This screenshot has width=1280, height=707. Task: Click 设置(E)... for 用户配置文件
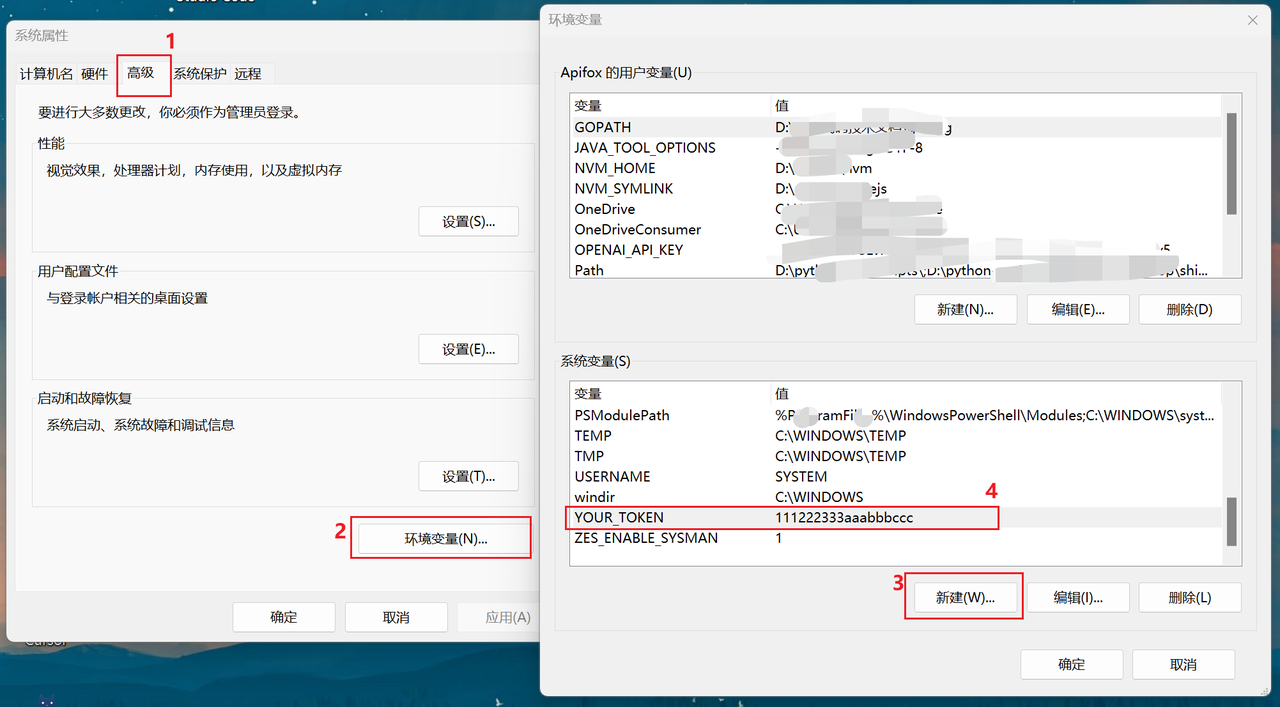[x=468, y=349]
